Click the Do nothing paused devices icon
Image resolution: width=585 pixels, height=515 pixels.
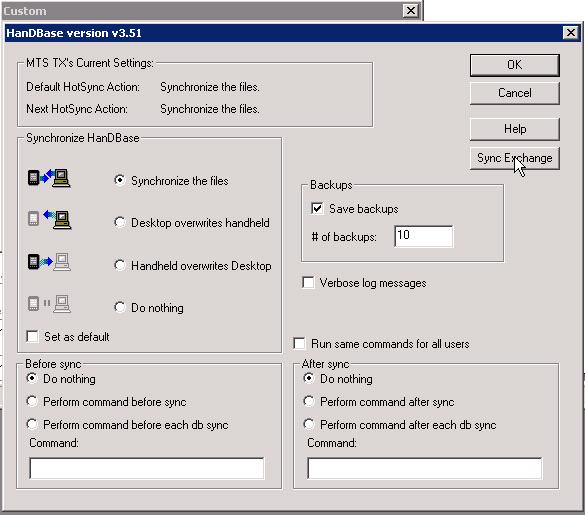pyautogui.click(x=49, y=303)
